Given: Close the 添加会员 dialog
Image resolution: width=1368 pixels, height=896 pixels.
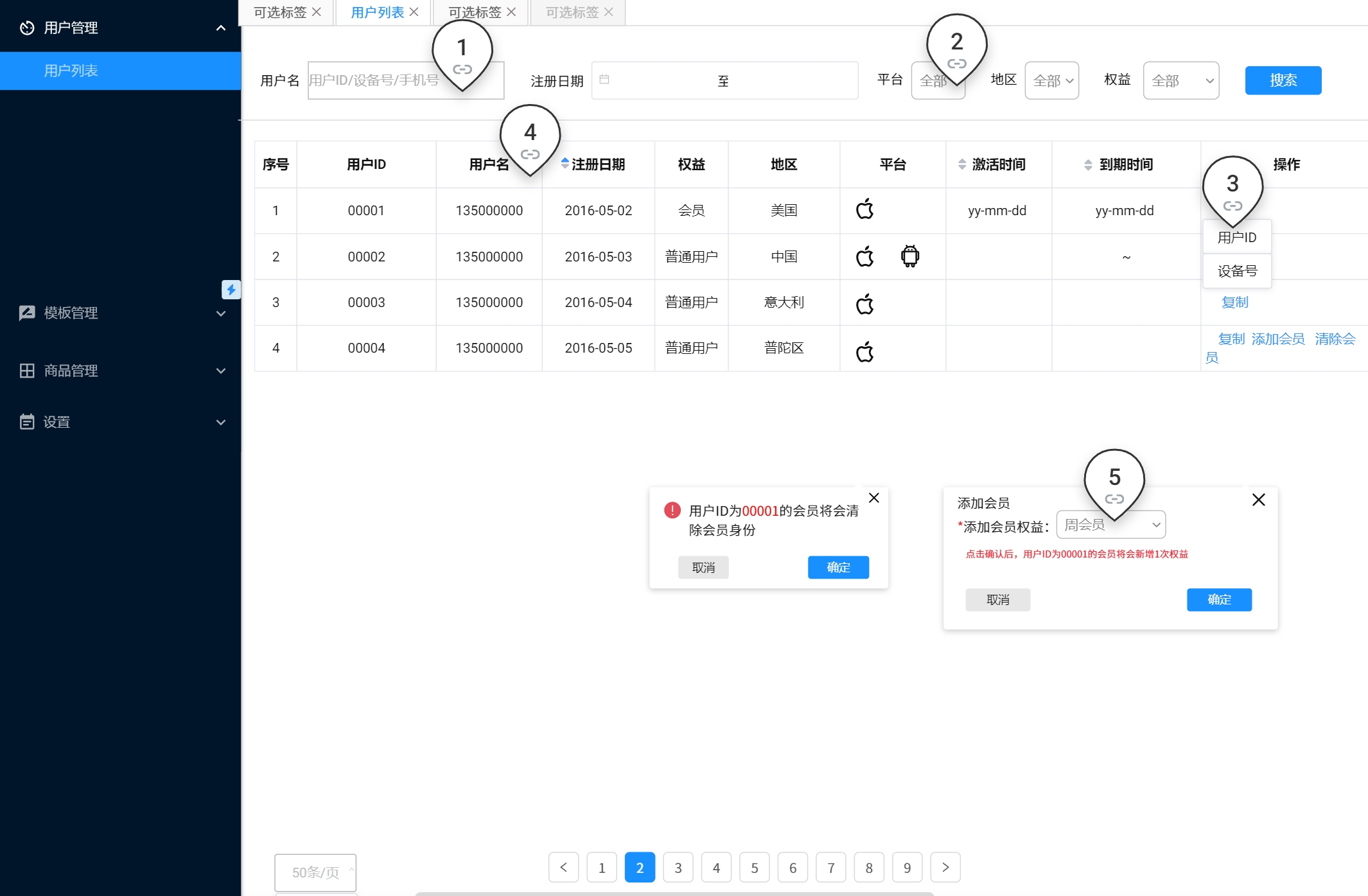Looking at the screenshot, I should [x=1259, y=500].
